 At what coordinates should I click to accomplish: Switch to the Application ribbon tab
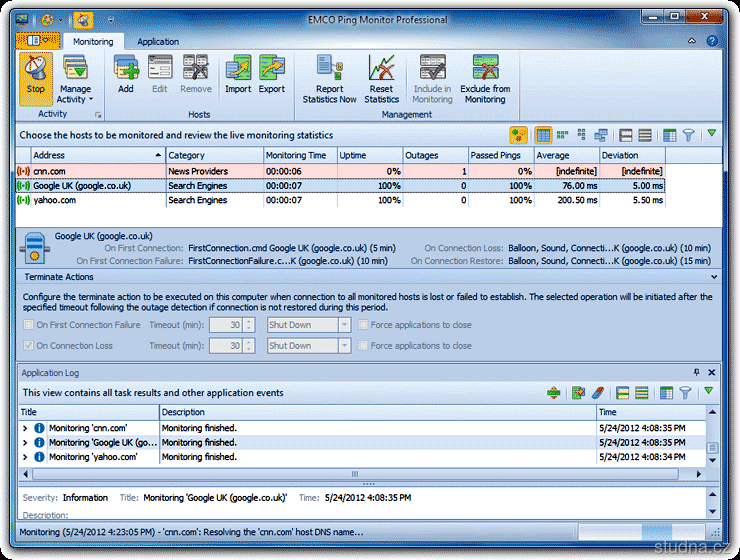[158, 42]
